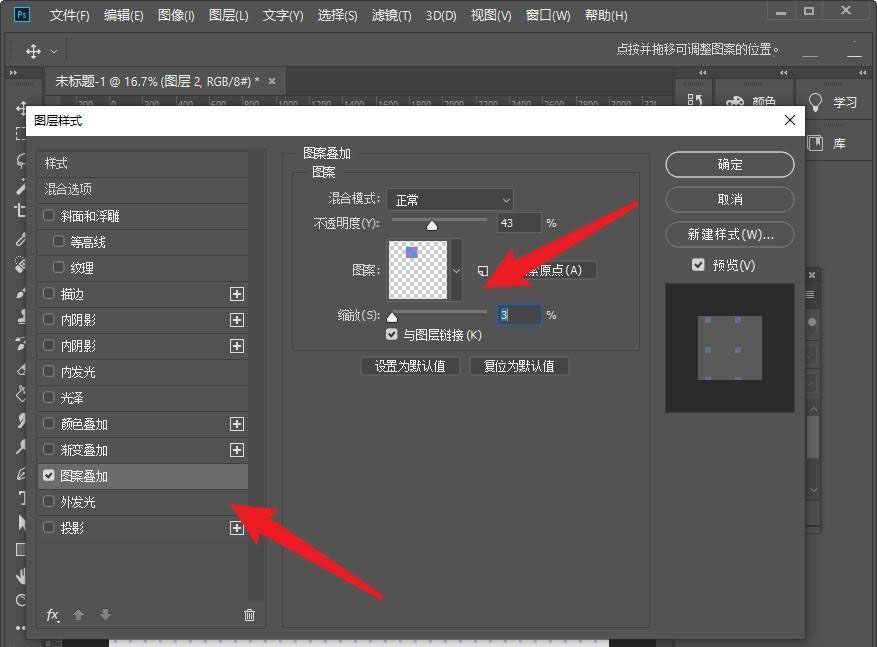Open the 图案 pattern picker dropdown
Screen dimensions: 877x647
pos(456,270)
